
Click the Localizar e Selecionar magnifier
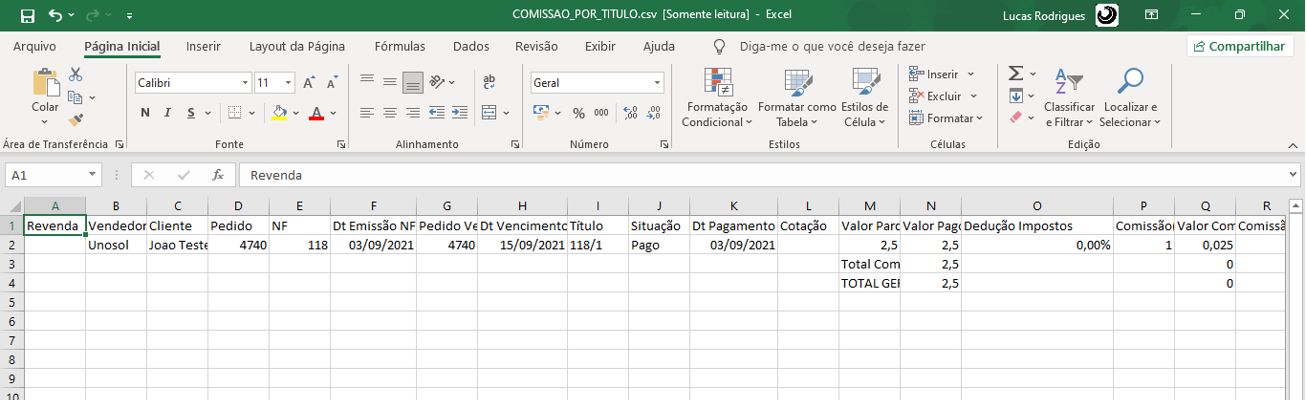(1130, 99)
